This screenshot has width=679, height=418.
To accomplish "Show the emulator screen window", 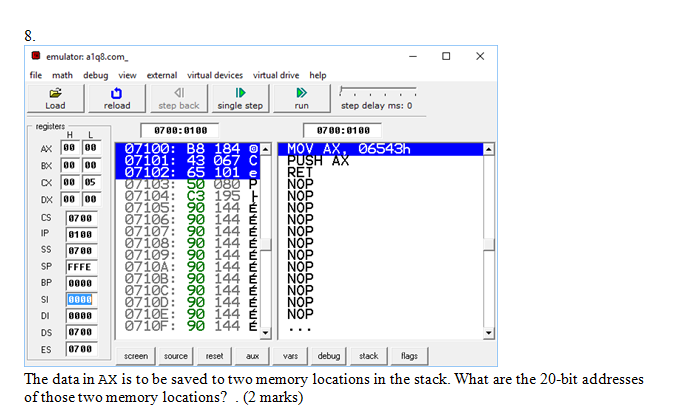I will [x=136, y=356].
